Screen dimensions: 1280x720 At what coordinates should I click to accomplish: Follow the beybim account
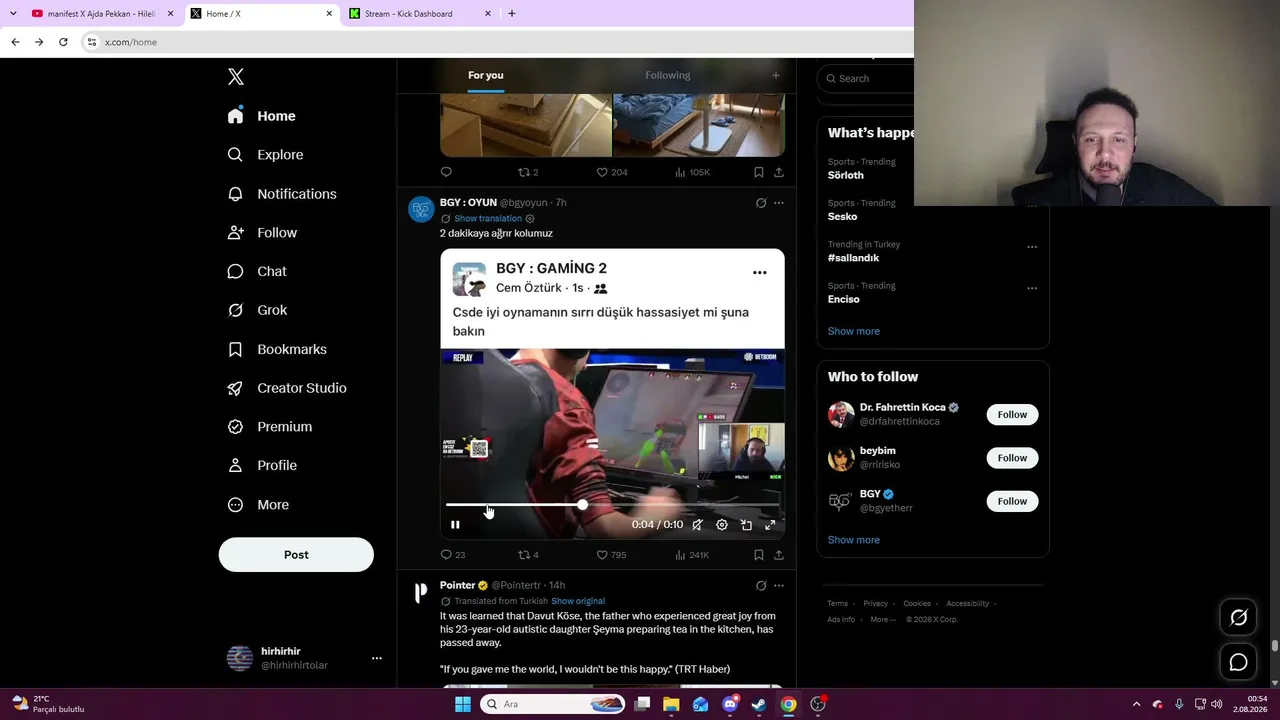click(x=1012, y=458)
